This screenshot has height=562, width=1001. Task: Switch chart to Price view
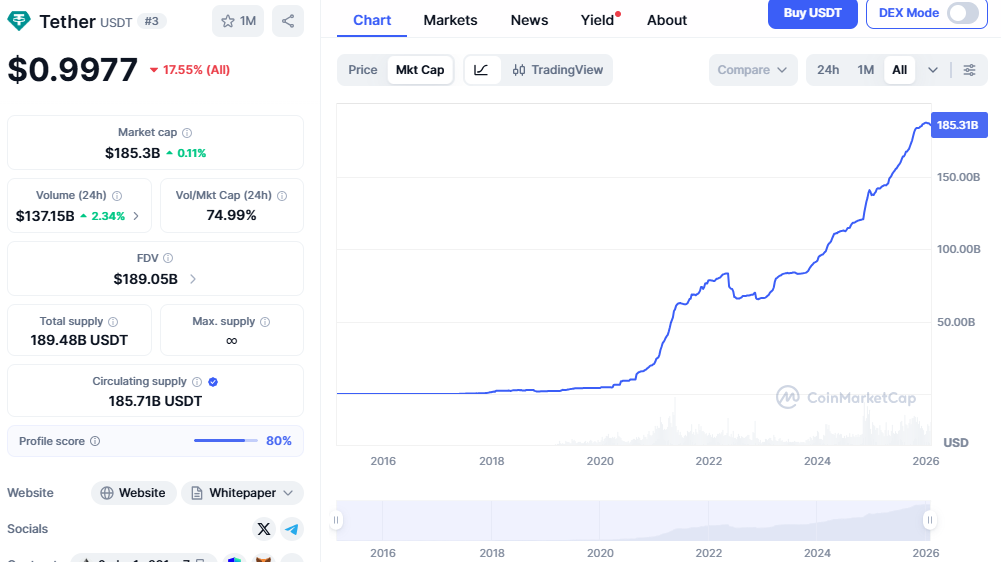click(363, 70)
